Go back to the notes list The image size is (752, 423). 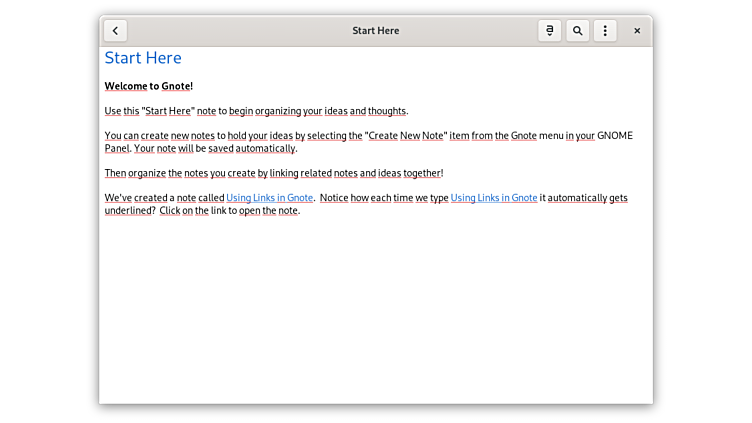coord(115,31)
